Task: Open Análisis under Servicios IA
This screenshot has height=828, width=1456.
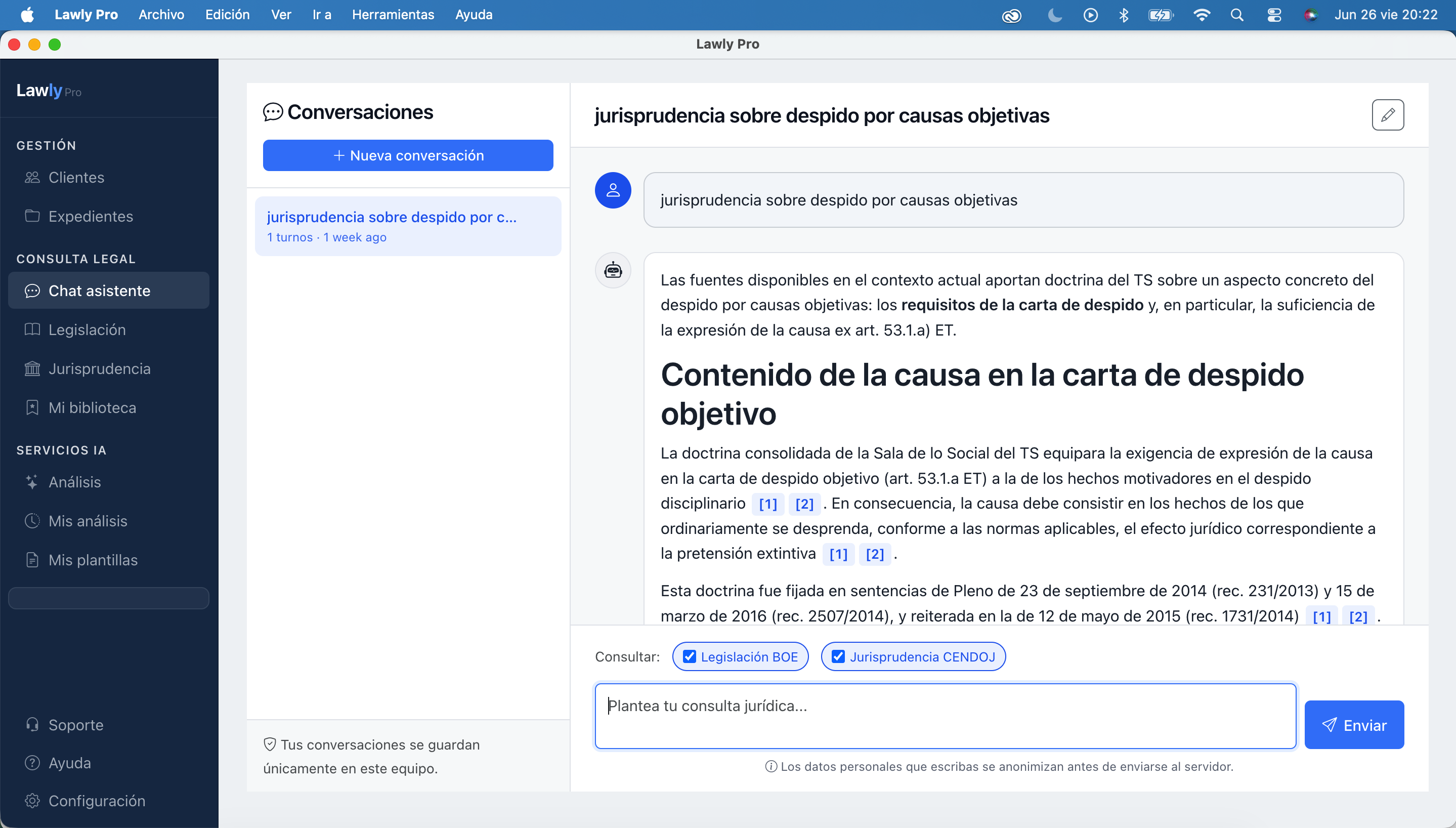Action: pos(109,482)
